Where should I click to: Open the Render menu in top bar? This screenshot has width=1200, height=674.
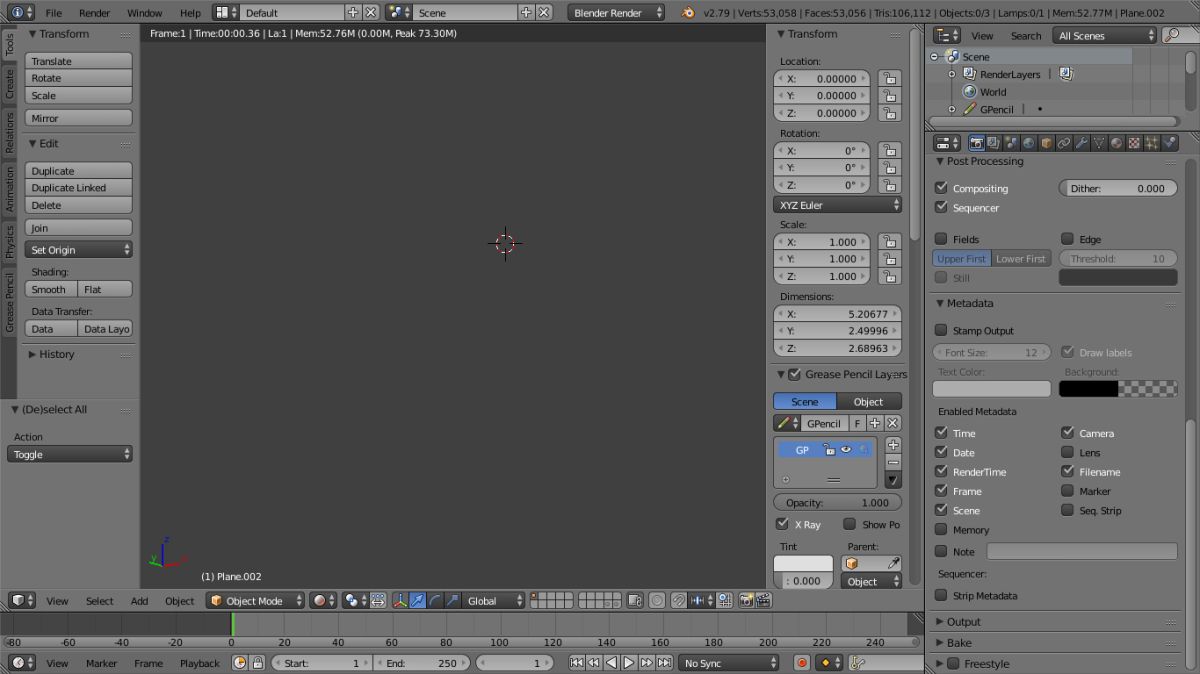95,13
